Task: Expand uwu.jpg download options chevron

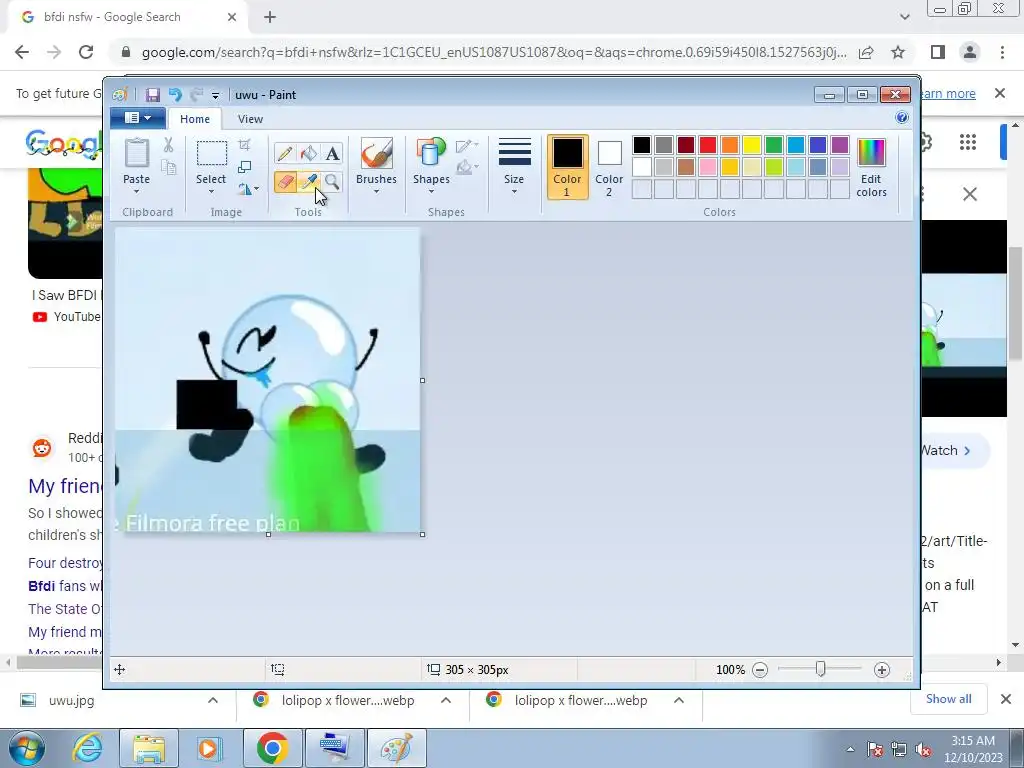Action: (213, 700)
